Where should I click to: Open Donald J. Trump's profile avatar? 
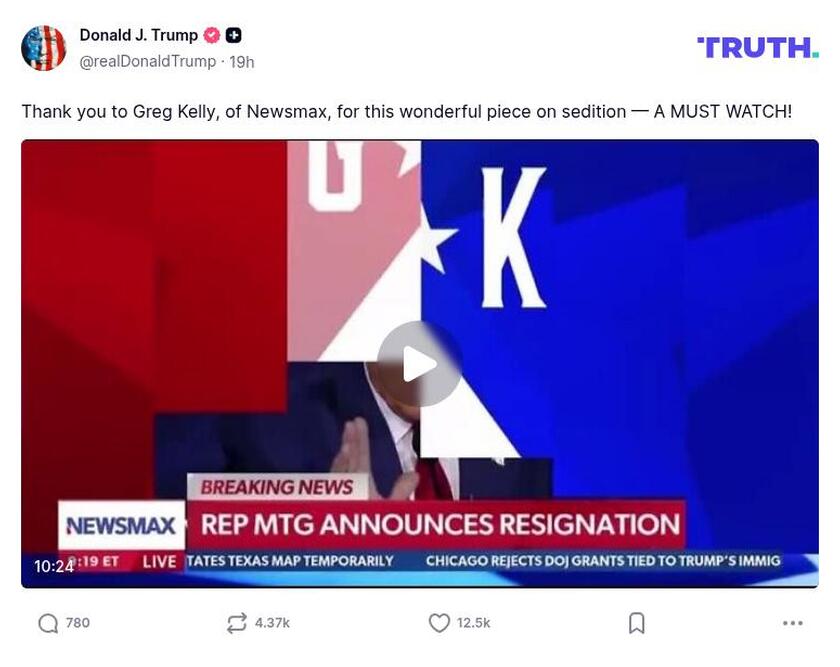pos(43,48)
